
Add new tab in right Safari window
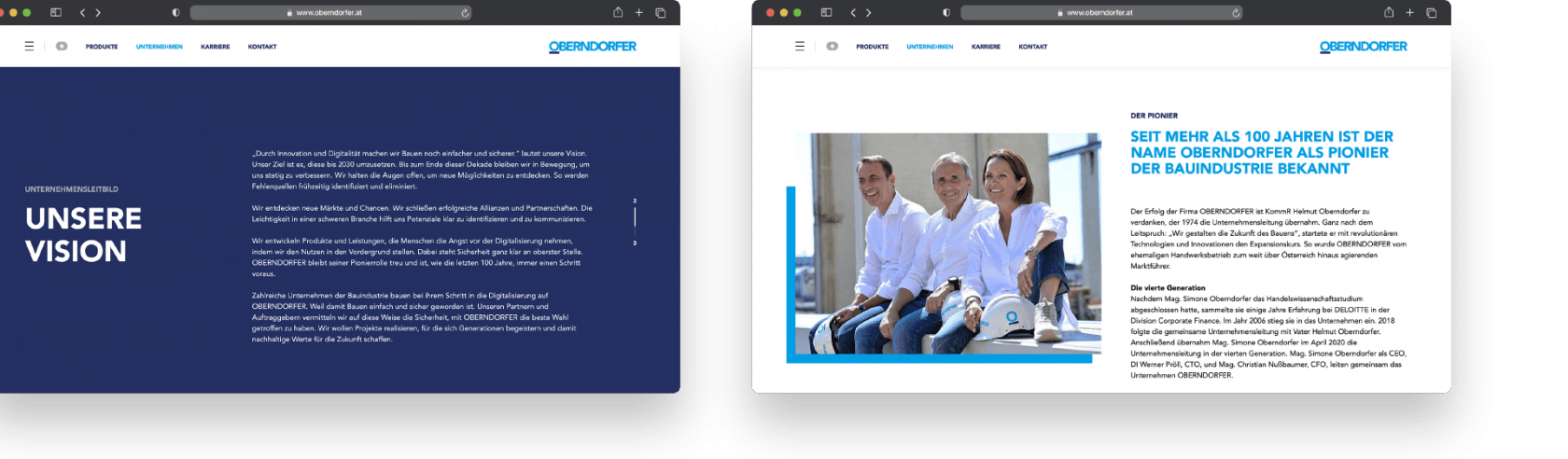pyautogui.click(x=1410, y=12)
